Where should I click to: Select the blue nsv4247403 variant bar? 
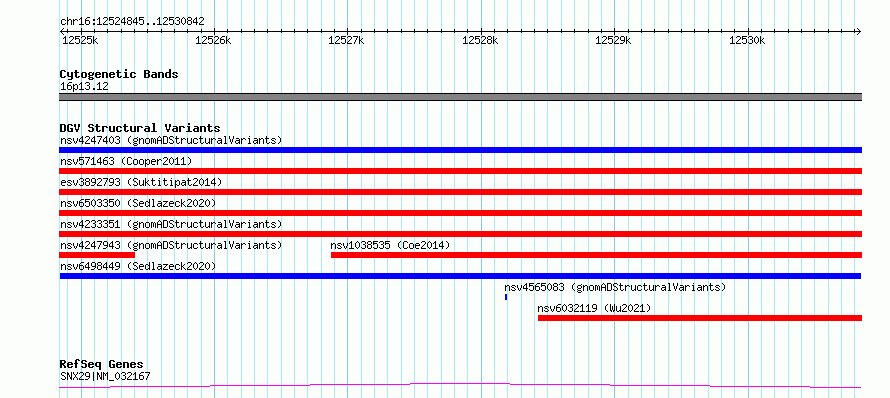[x=460, y=150]
